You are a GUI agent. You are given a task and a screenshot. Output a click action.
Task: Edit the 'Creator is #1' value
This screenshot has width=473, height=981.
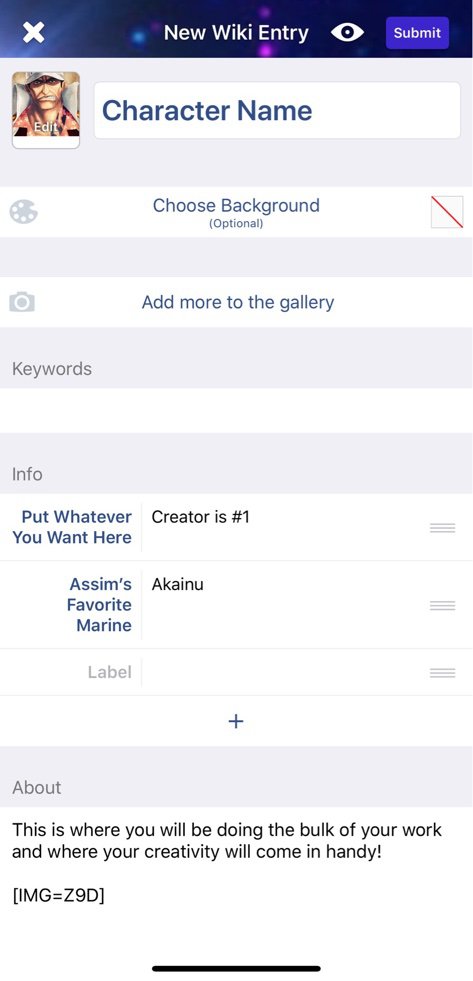coord(201,517)
